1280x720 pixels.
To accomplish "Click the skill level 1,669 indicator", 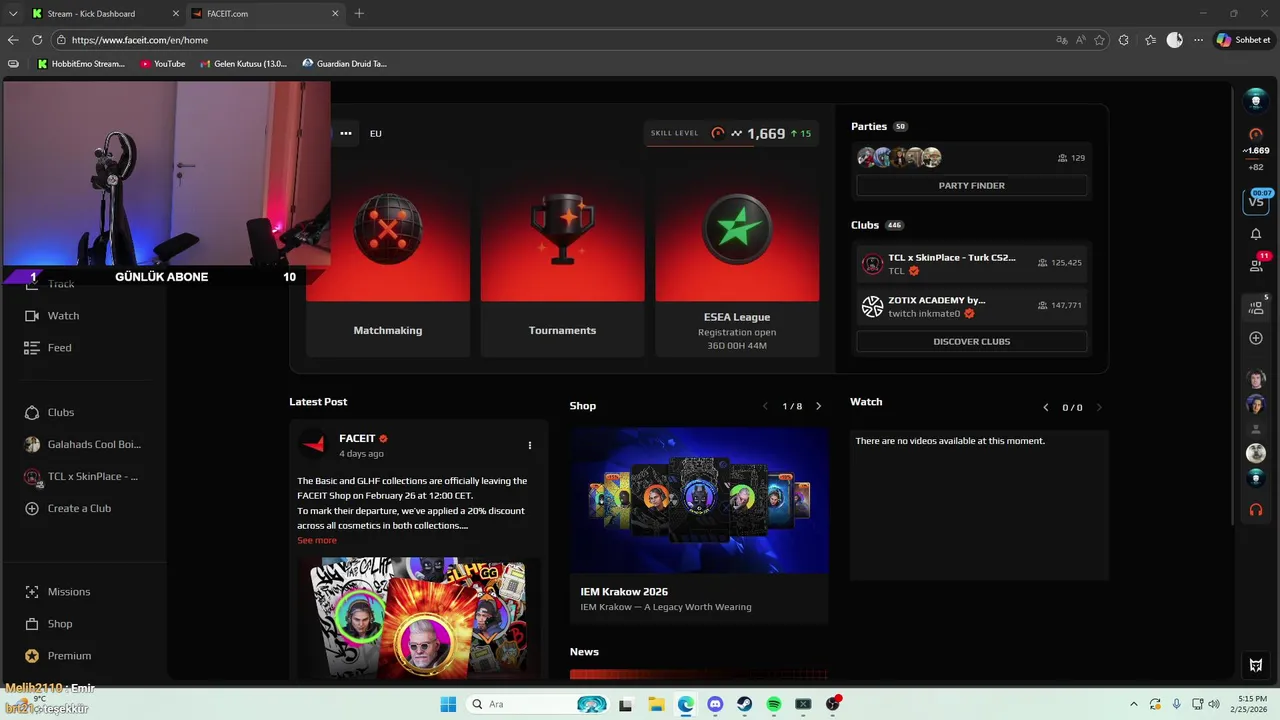I will coord(731,133).
